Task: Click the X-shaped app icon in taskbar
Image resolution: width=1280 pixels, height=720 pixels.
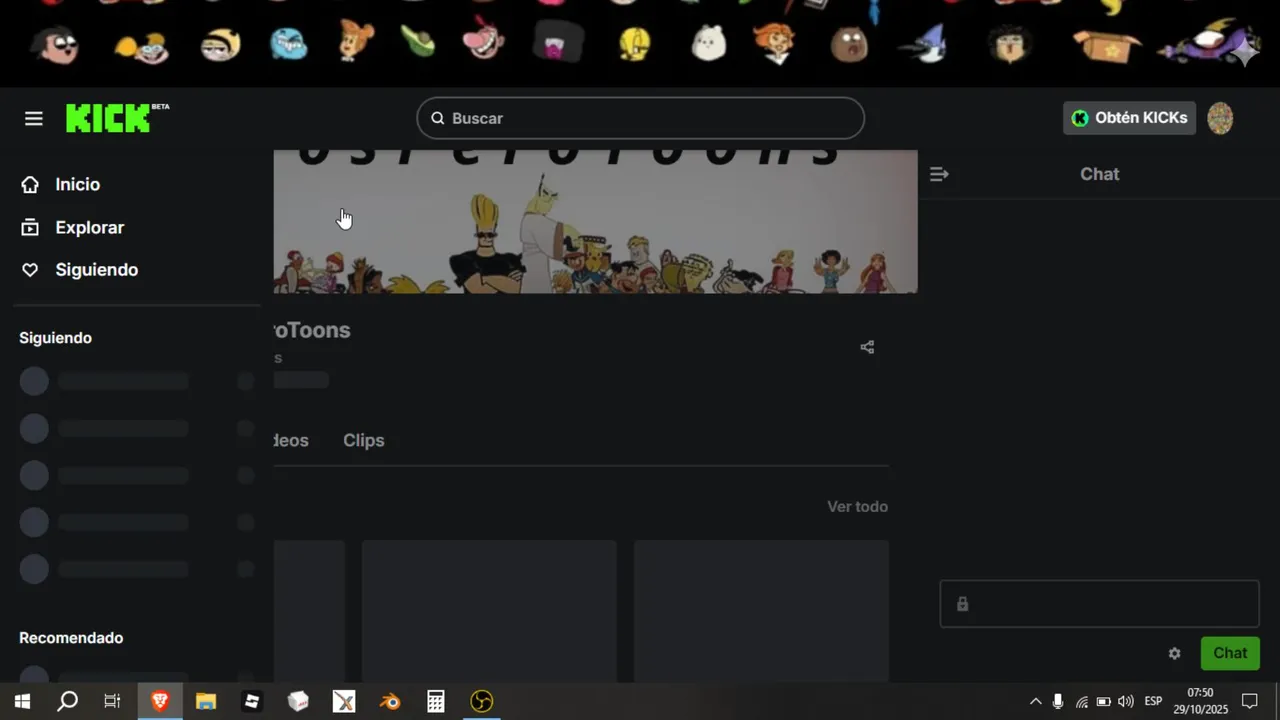Action: [344, 701]
